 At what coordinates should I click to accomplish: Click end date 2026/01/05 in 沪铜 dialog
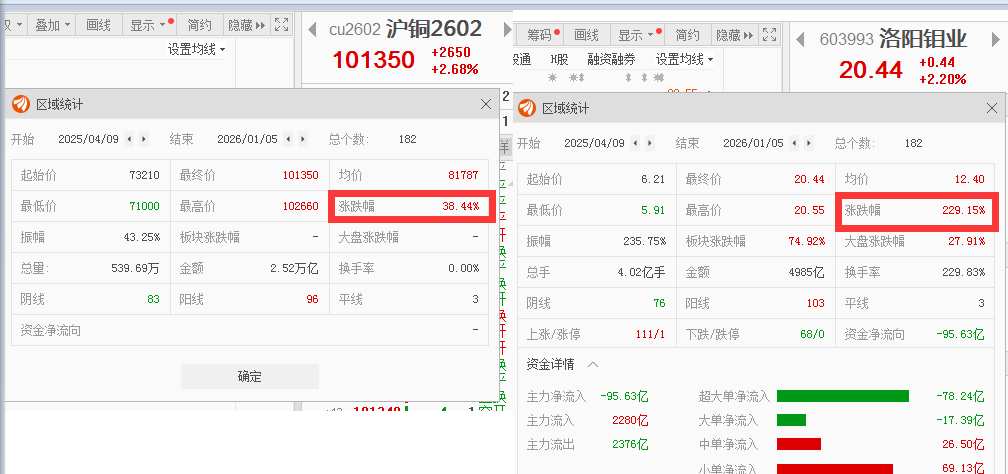[x=247, y=139]
